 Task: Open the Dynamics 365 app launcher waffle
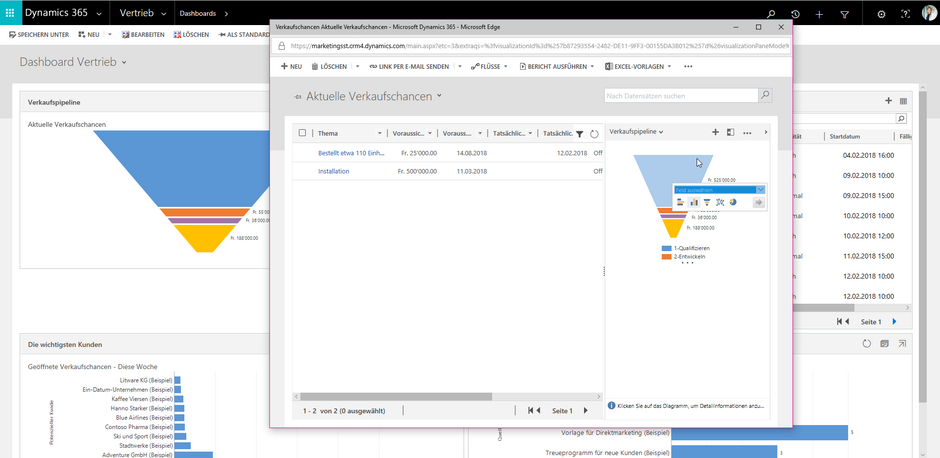[10, 13]
